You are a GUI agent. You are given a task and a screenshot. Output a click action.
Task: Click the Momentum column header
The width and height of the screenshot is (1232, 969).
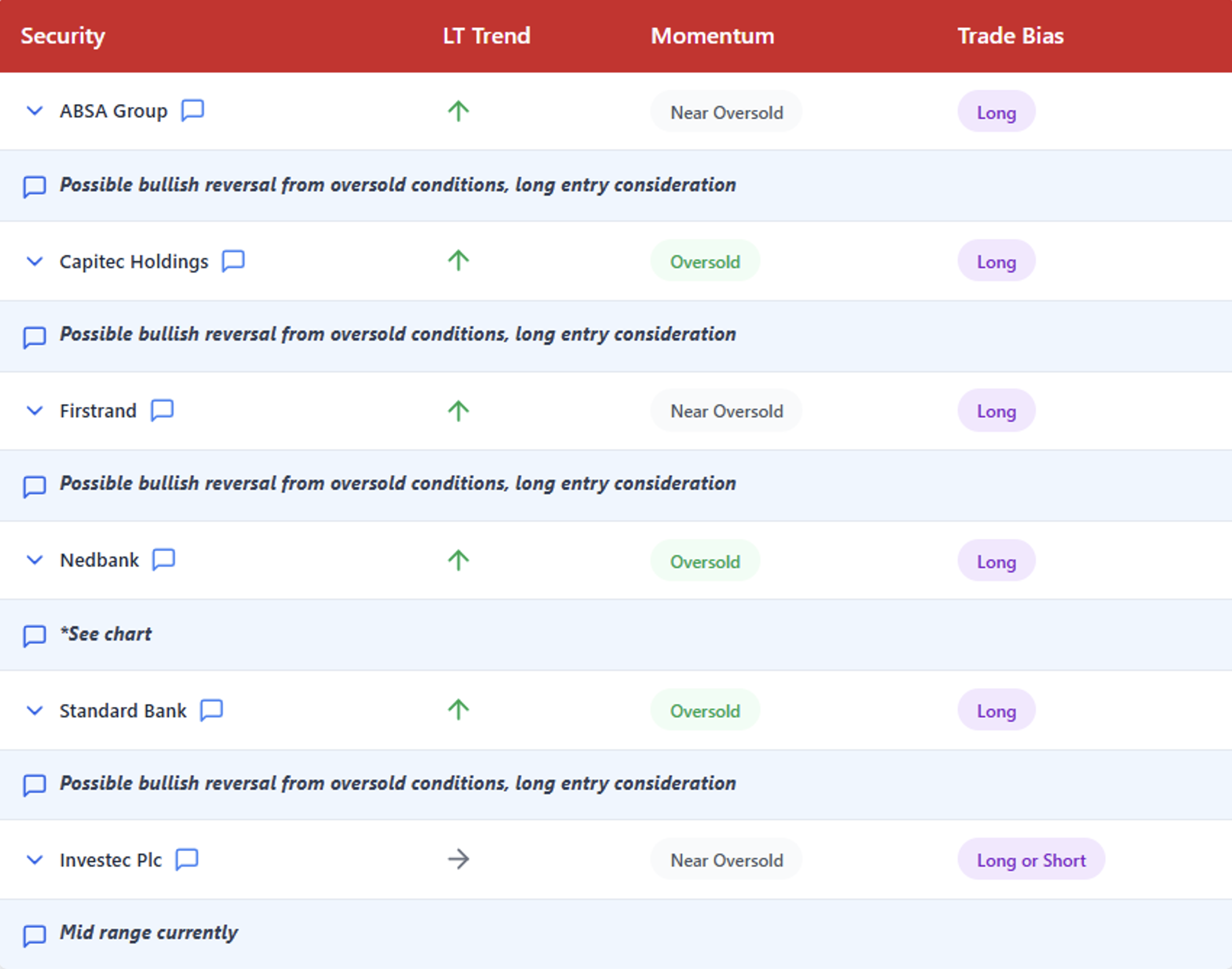pos(712,35)
